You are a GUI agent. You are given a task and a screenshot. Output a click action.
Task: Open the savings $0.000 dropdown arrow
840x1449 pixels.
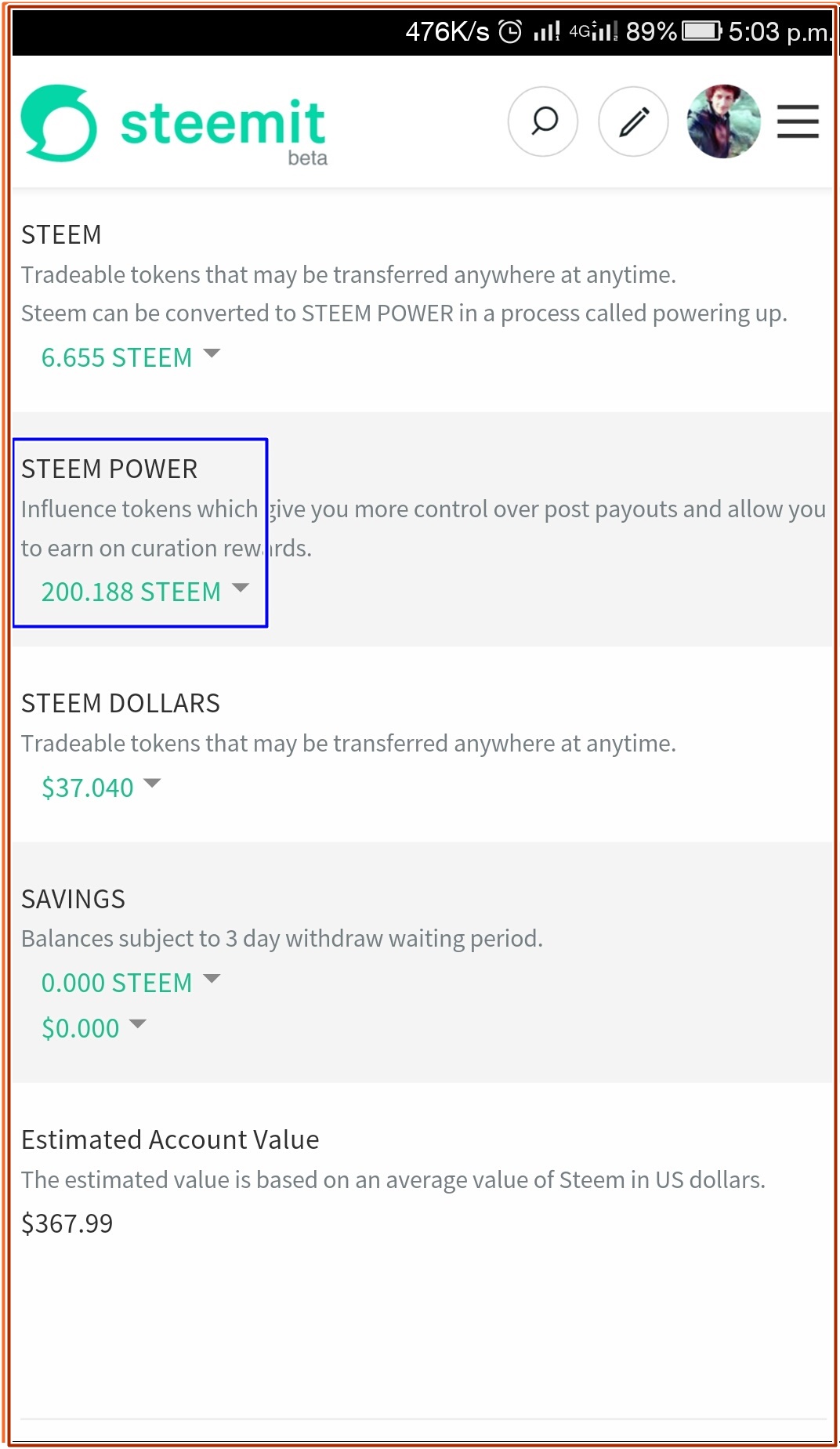point(138,1024)
